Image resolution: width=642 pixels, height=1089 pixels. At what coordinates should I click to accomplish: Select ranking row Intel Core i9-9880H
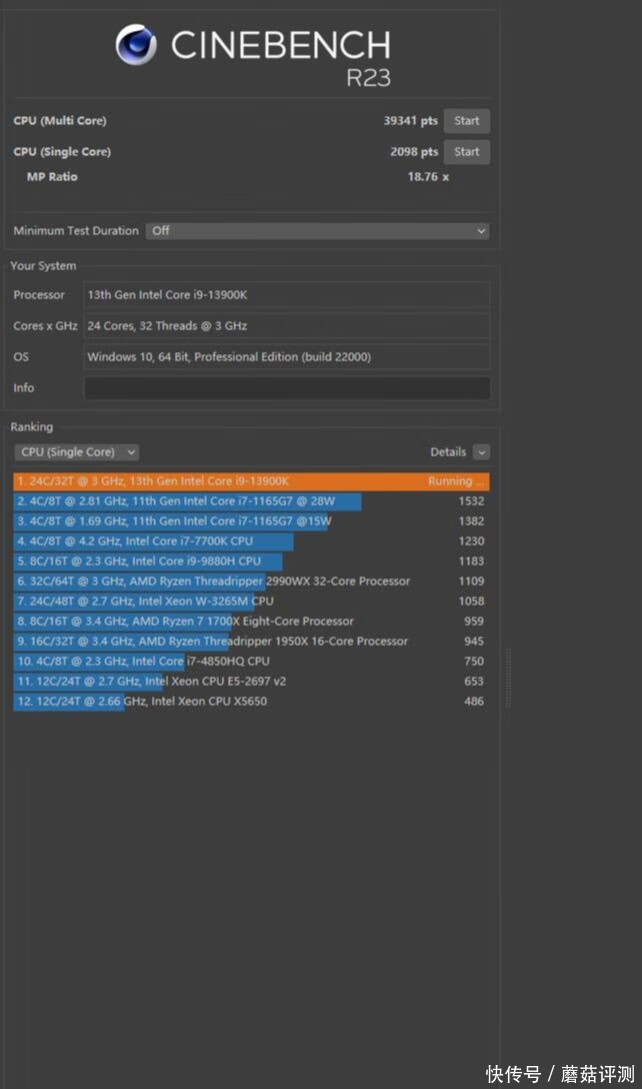[x=251, y=561]
